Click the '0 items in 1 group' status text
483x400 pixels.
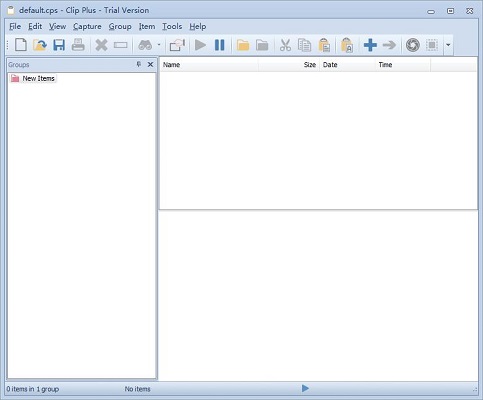click(x=33, y=389)
